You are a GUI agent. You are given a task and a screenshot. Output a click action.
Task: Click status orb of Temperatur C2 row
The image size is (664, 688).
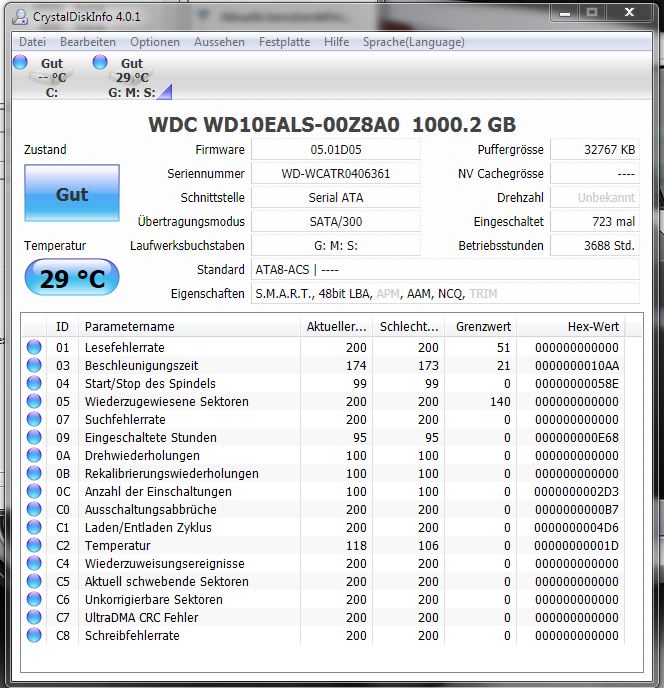34,545
